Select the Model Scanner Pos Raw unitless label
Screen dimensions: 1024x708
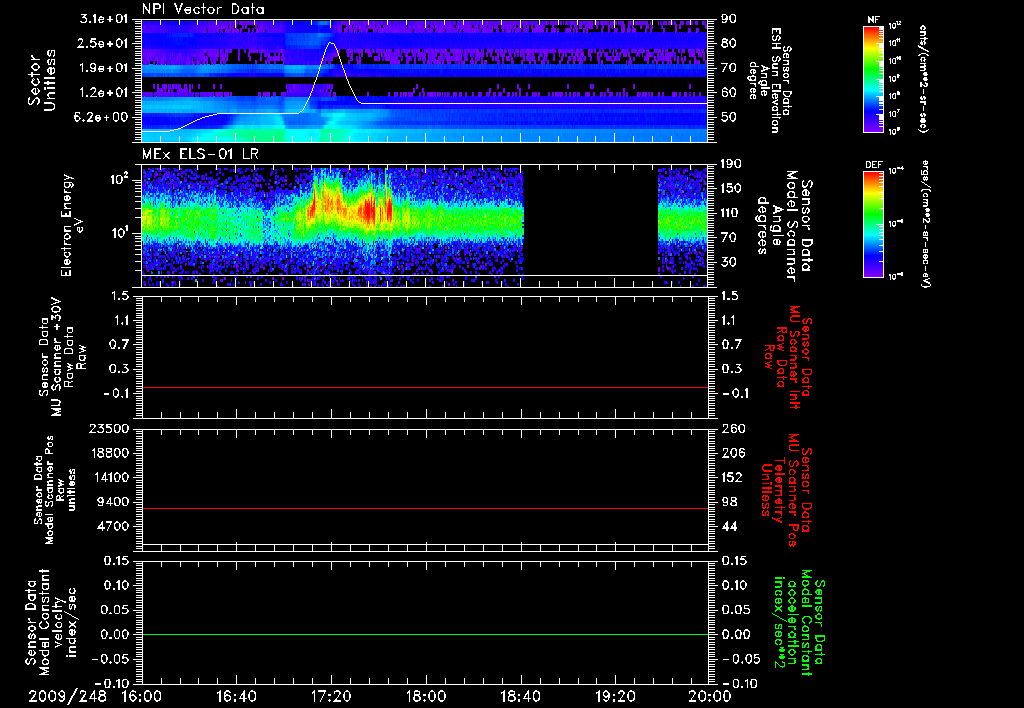(x=55, y=490)
